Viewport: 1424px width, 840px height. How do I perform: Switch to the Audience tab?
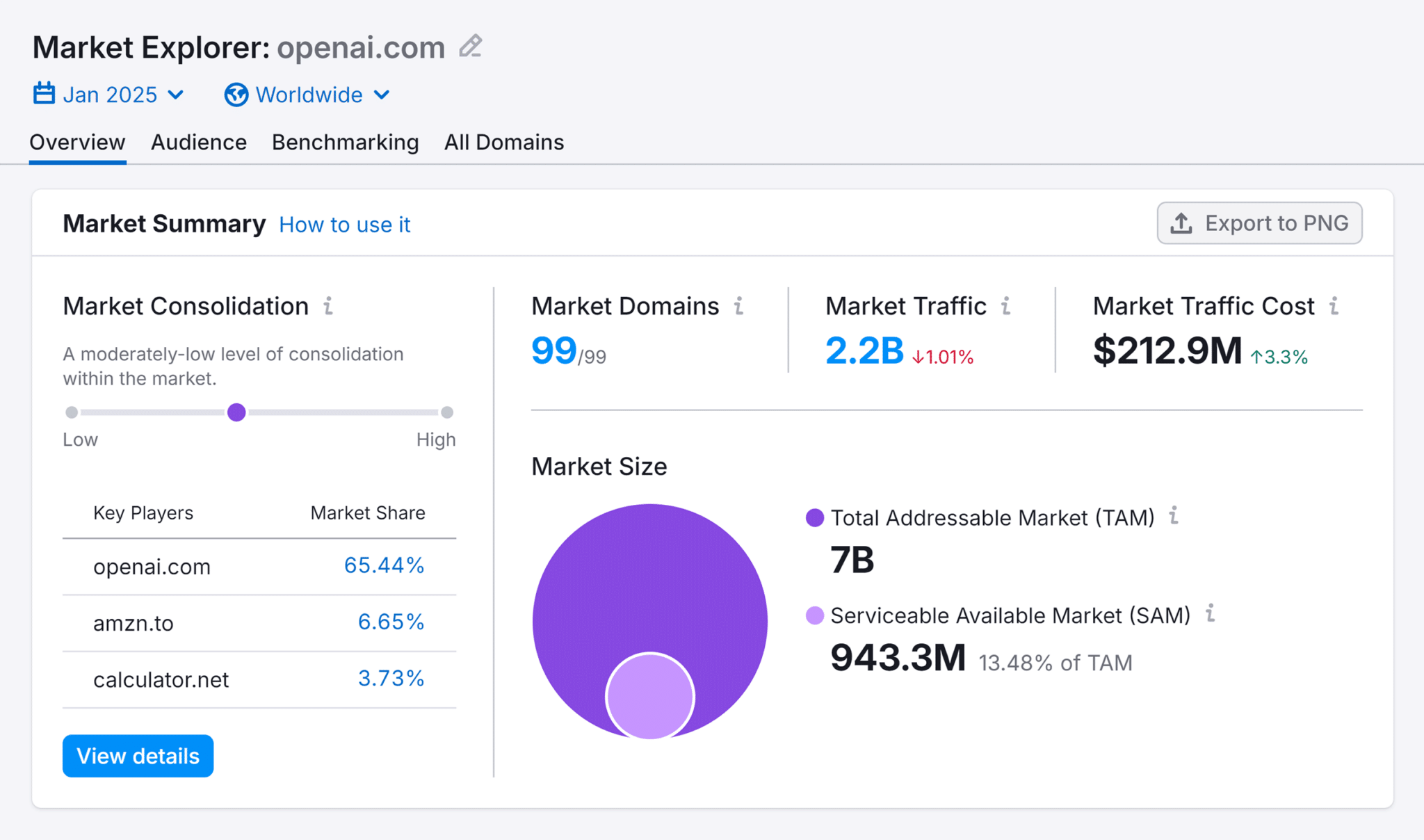[199, 143]
